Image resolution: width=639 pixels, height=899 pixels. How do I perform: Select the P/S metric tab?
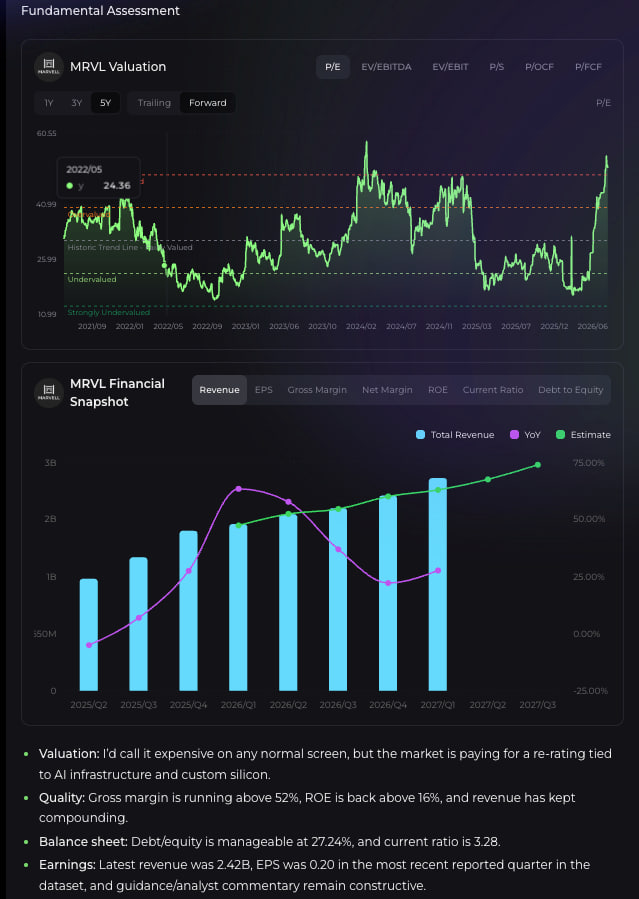click(496, 67)
